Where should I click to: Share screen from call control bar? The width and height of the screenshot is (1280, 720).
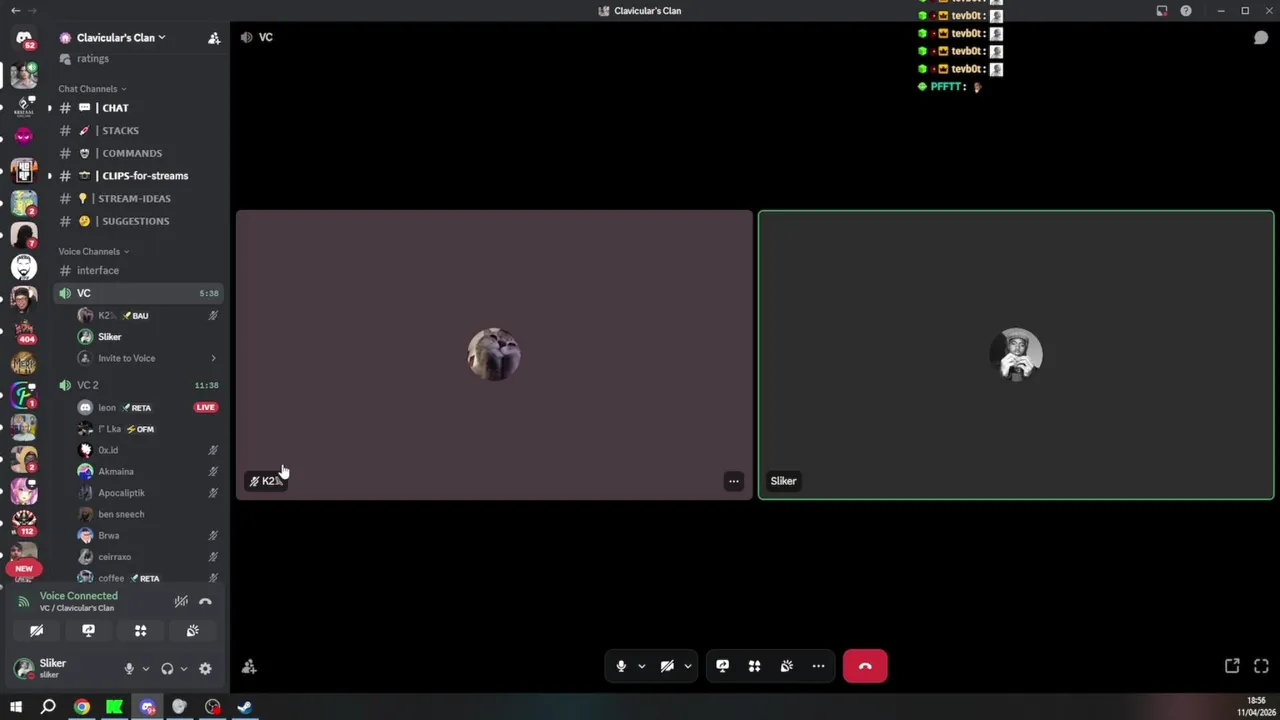(723, 666)
